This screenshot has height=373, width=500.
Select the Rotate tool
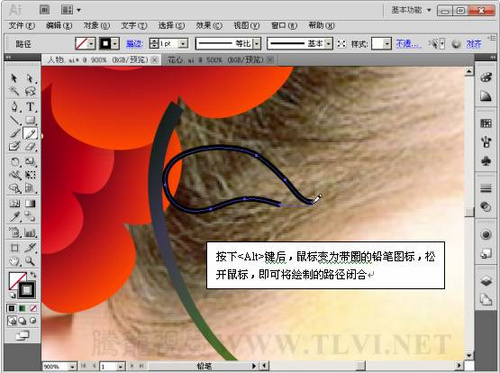14,162
